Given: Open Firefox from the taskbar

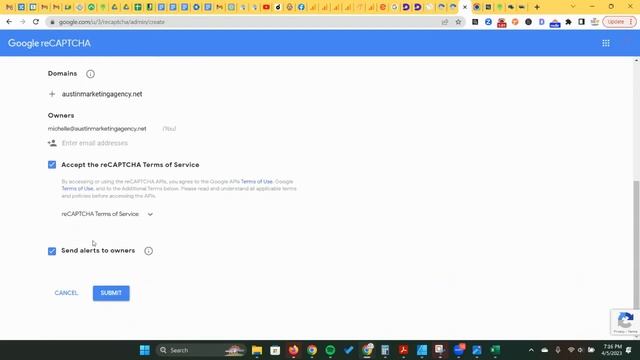Looking at the screenshot, I should [x=293, y=350].
